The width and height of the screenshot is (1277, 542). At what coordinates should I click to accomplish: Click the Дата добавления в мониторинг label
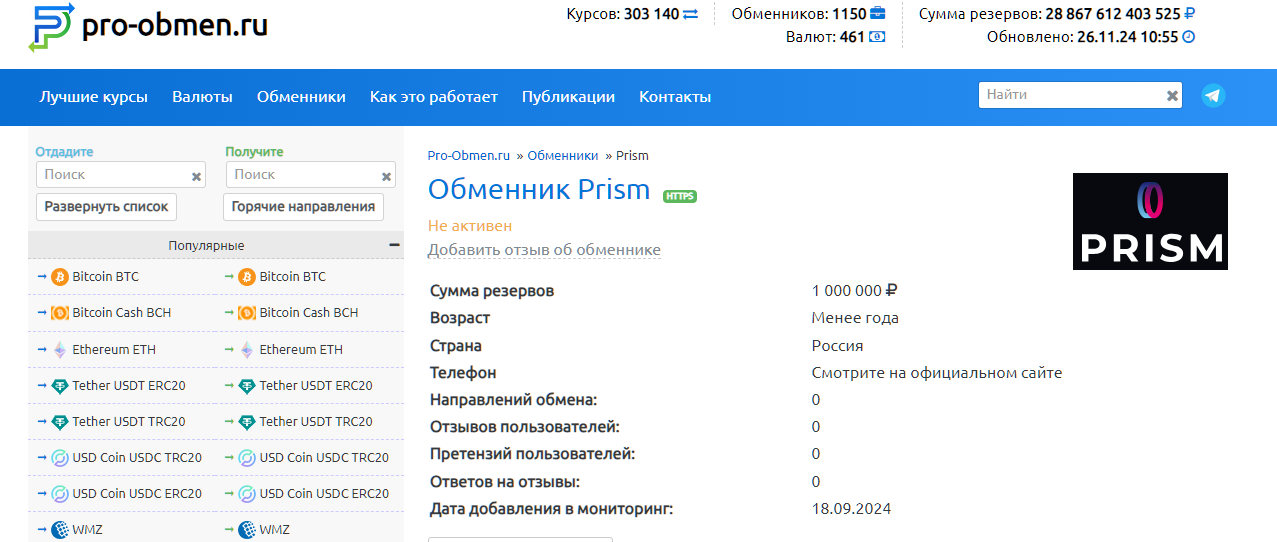tap(552, 509)
